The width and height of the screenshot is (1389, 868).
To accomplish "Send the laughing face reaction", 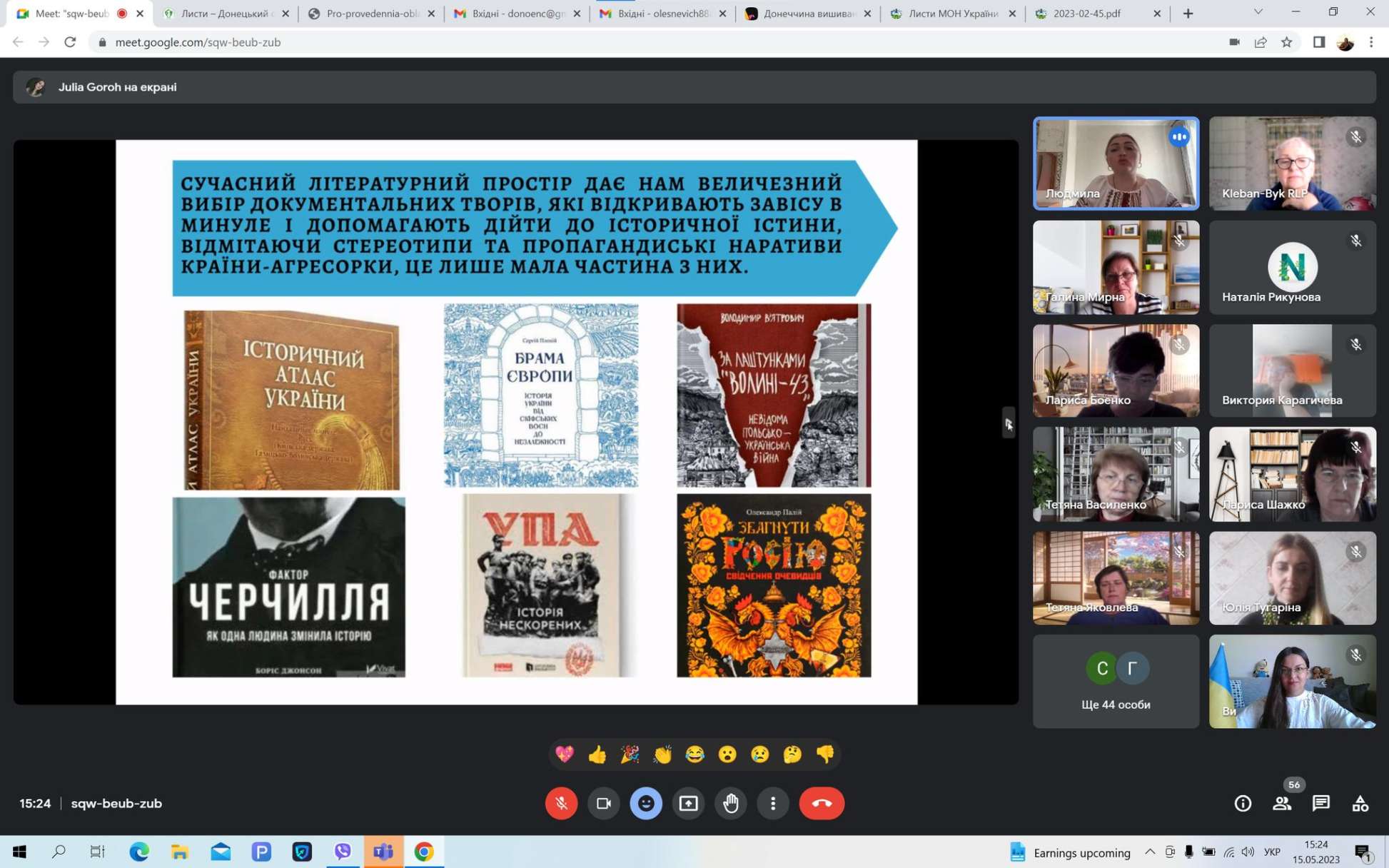I will tap(694, 755).
